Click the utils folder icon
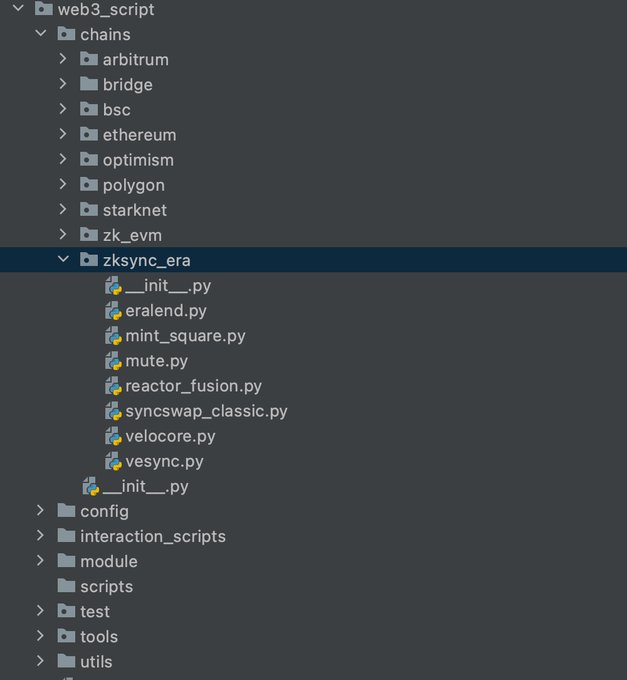Viewport: 627px width, 680px height. [x=66, y=661]
